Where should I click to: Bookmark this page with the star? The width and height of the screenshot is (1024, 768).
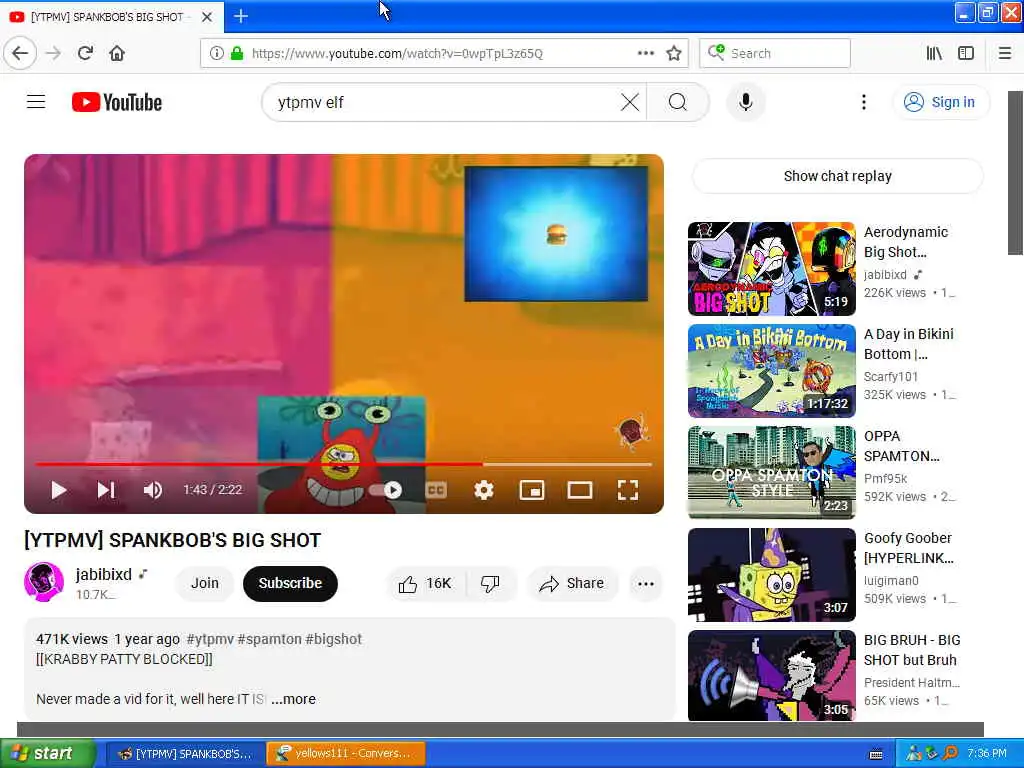click(674, 53)
